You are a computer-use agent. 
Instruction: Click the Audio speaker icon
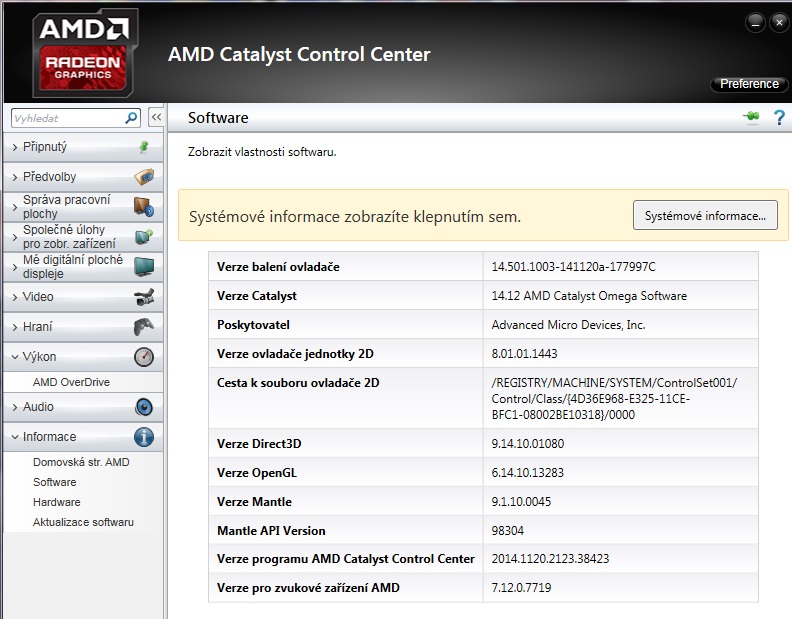[144, 407]
